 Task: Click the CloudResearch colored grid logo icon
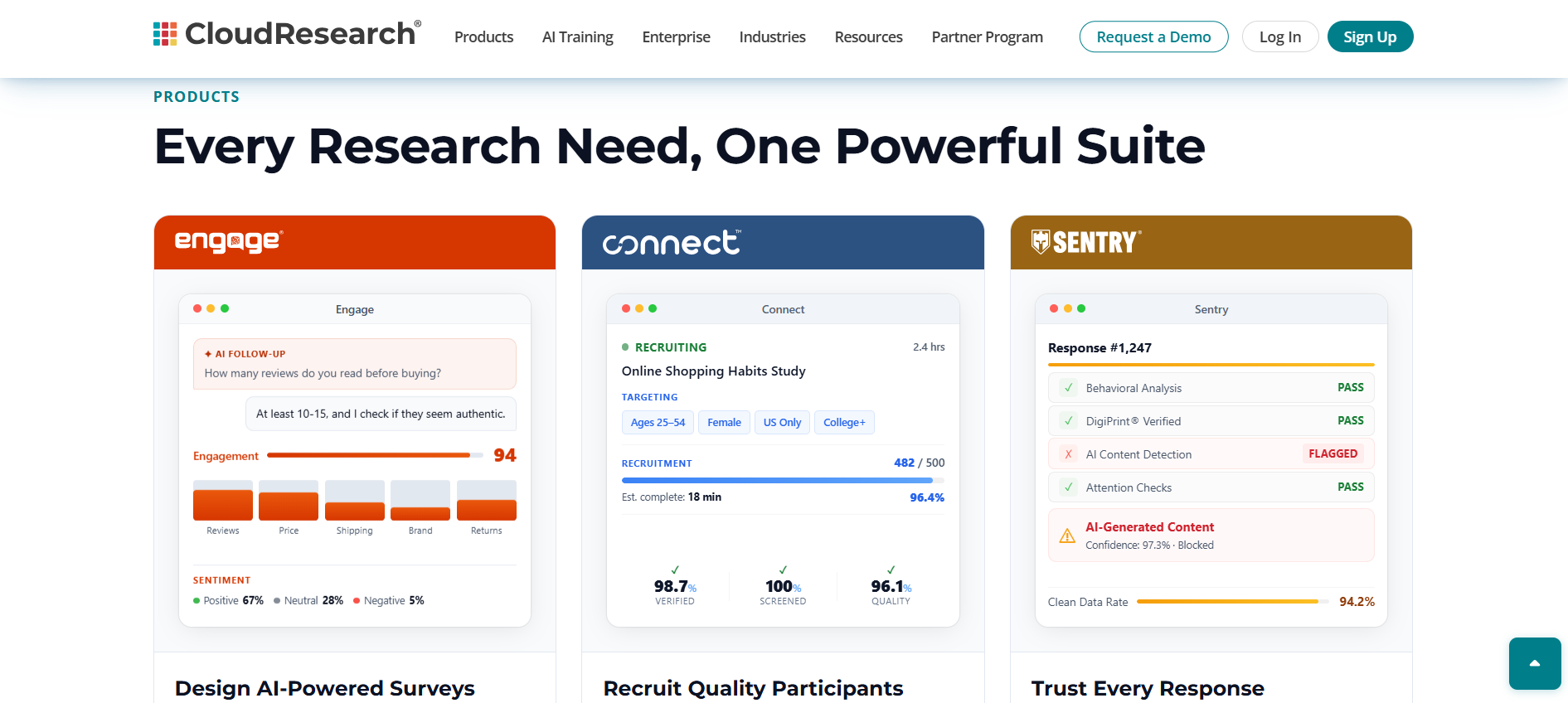(x=165, y=34)
